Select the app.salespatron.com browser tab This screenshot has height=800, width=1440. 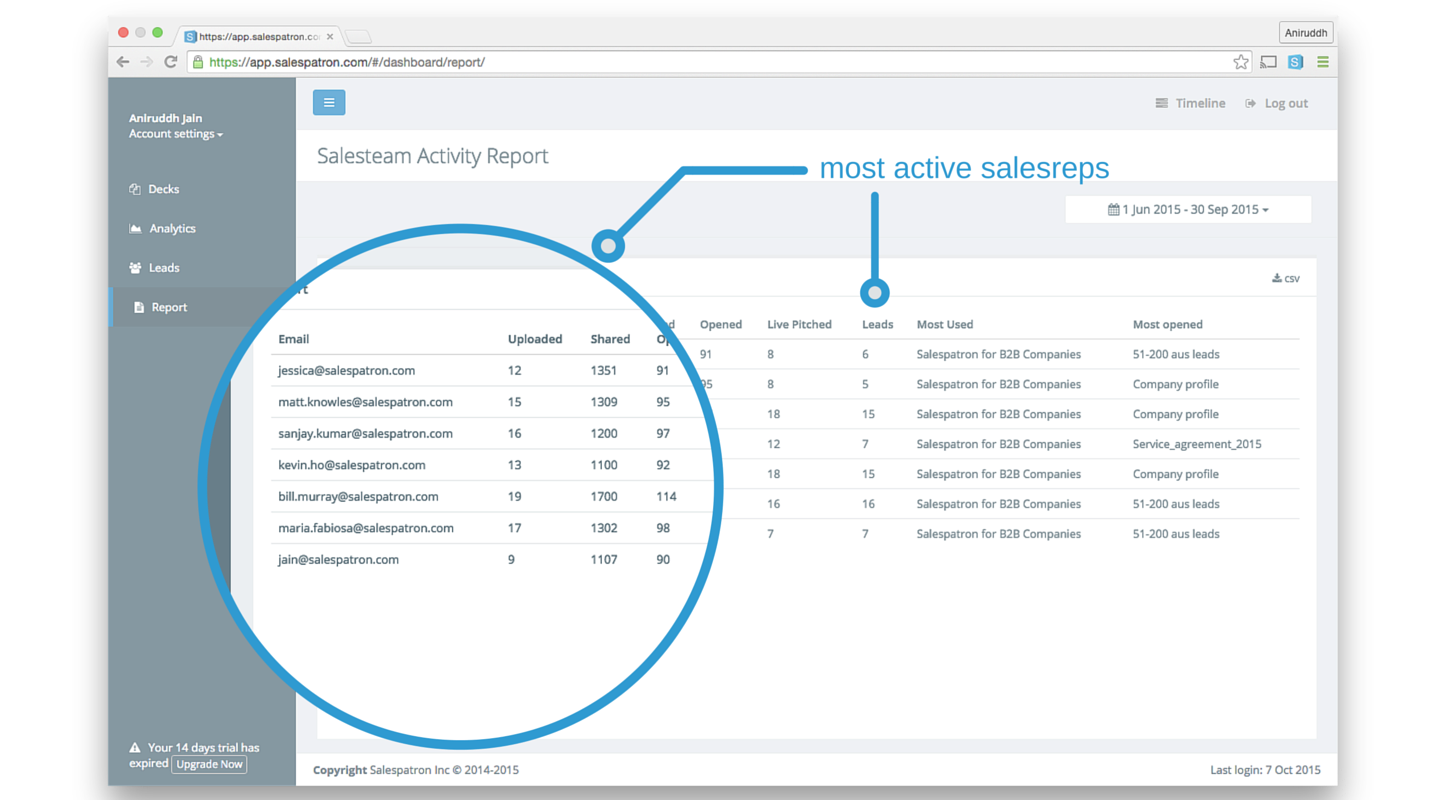click(x=260, y=37)
